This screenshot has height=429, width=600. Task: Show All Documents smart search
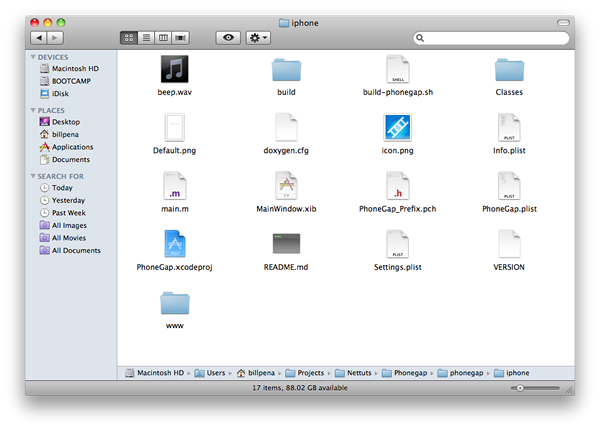tap(70, 250)
